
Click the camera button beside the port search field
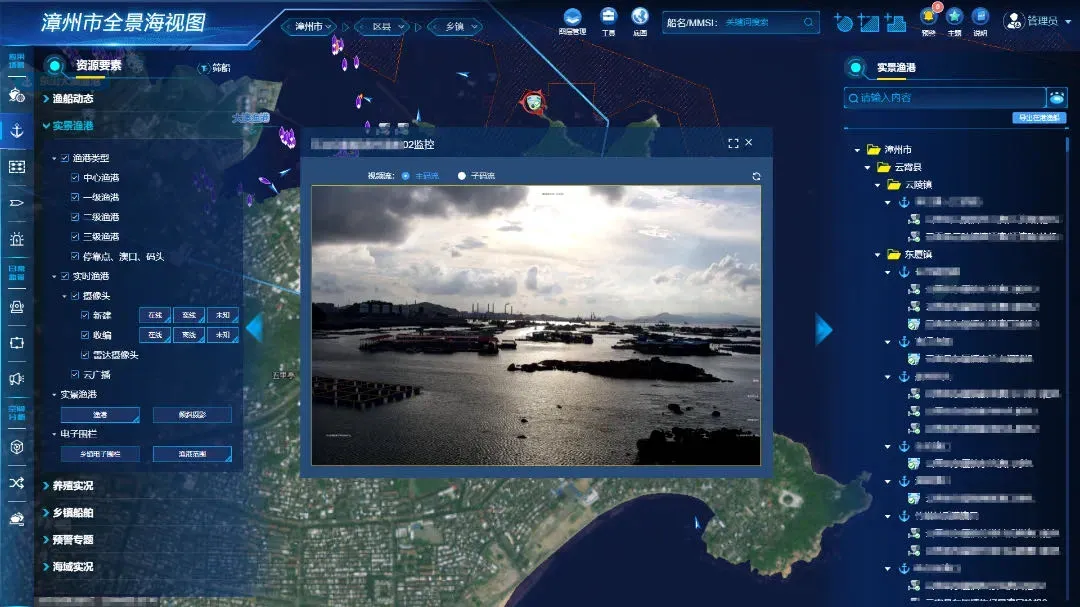click(1057, 97)
